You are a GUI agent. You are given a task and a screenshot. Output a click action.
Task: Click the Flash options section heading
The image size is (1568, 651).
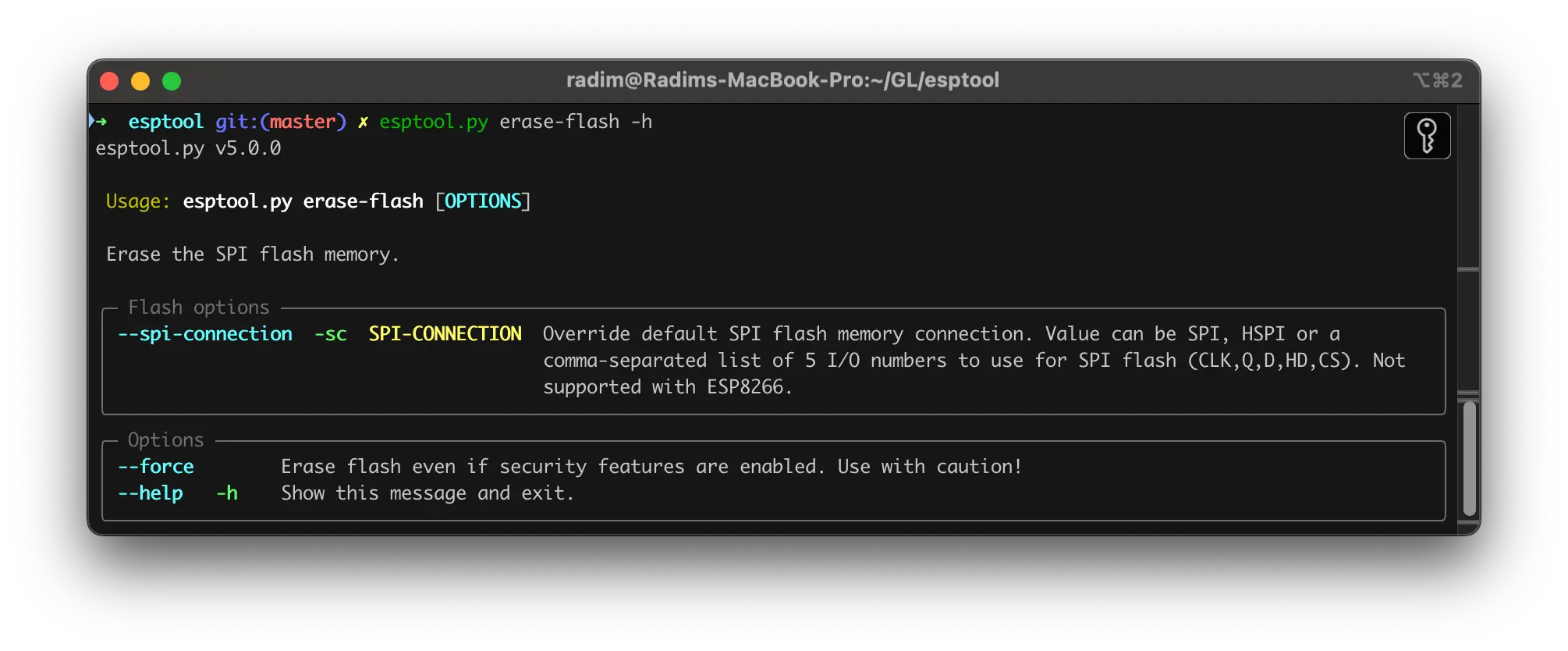pos(199,308)
